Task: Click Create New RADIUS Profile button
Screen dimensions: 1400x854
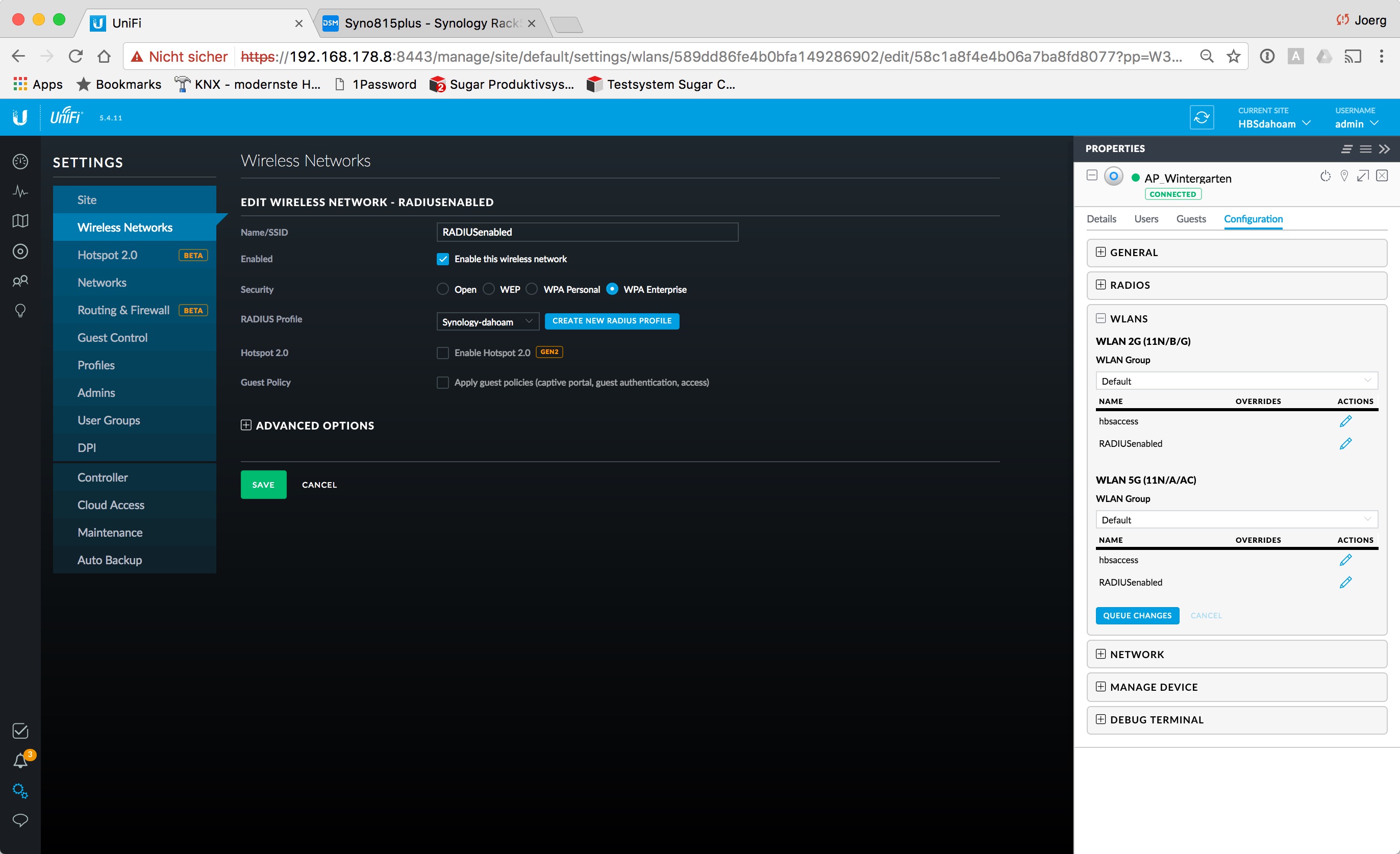Action: click(x=611, y=321)
